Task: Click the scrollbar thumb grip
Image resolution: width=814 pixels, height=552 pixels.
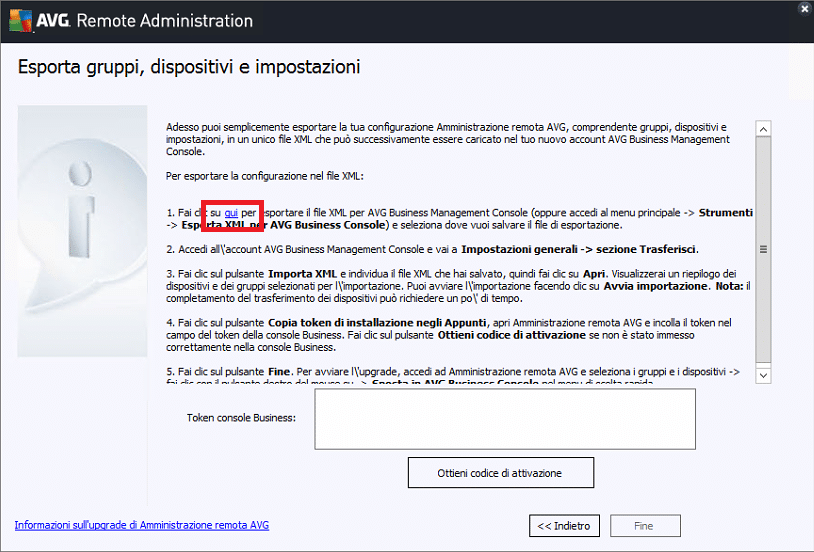Action: coord(762,250)
